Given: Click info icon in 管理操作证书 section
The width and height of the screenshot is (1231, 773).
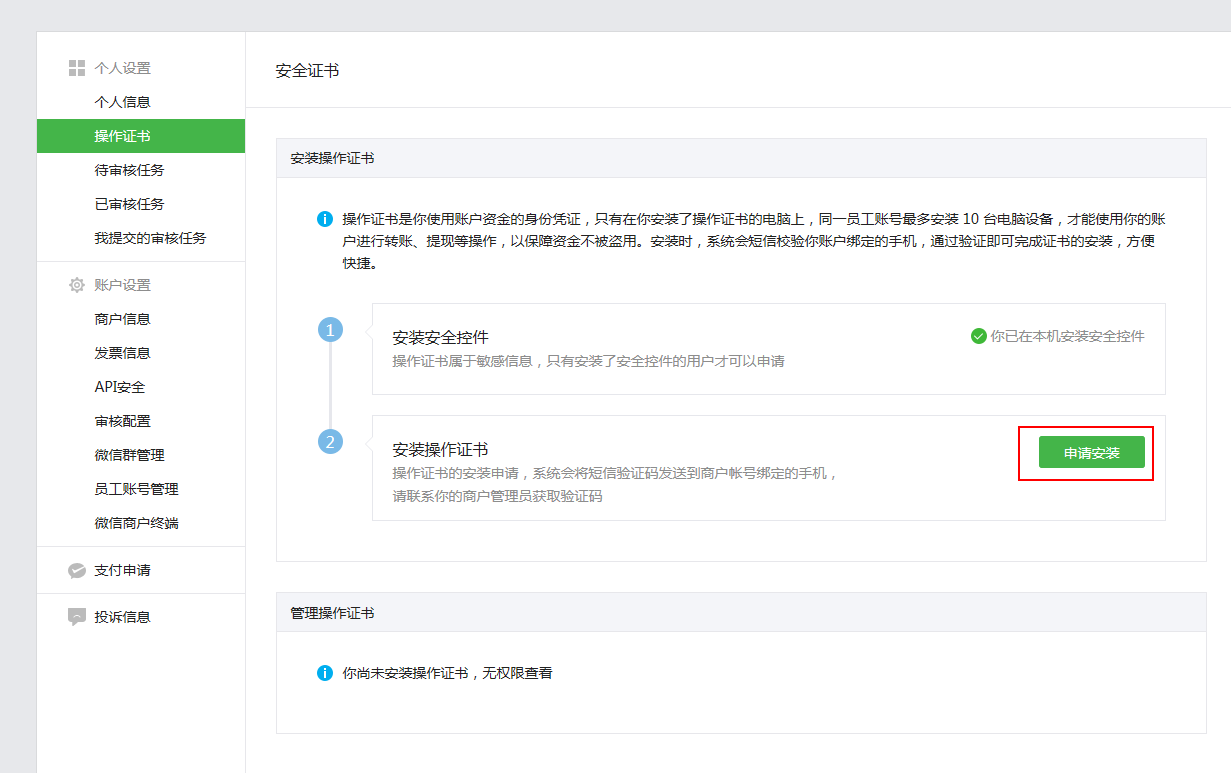Looking at the screenshot, I should point(324,673).
